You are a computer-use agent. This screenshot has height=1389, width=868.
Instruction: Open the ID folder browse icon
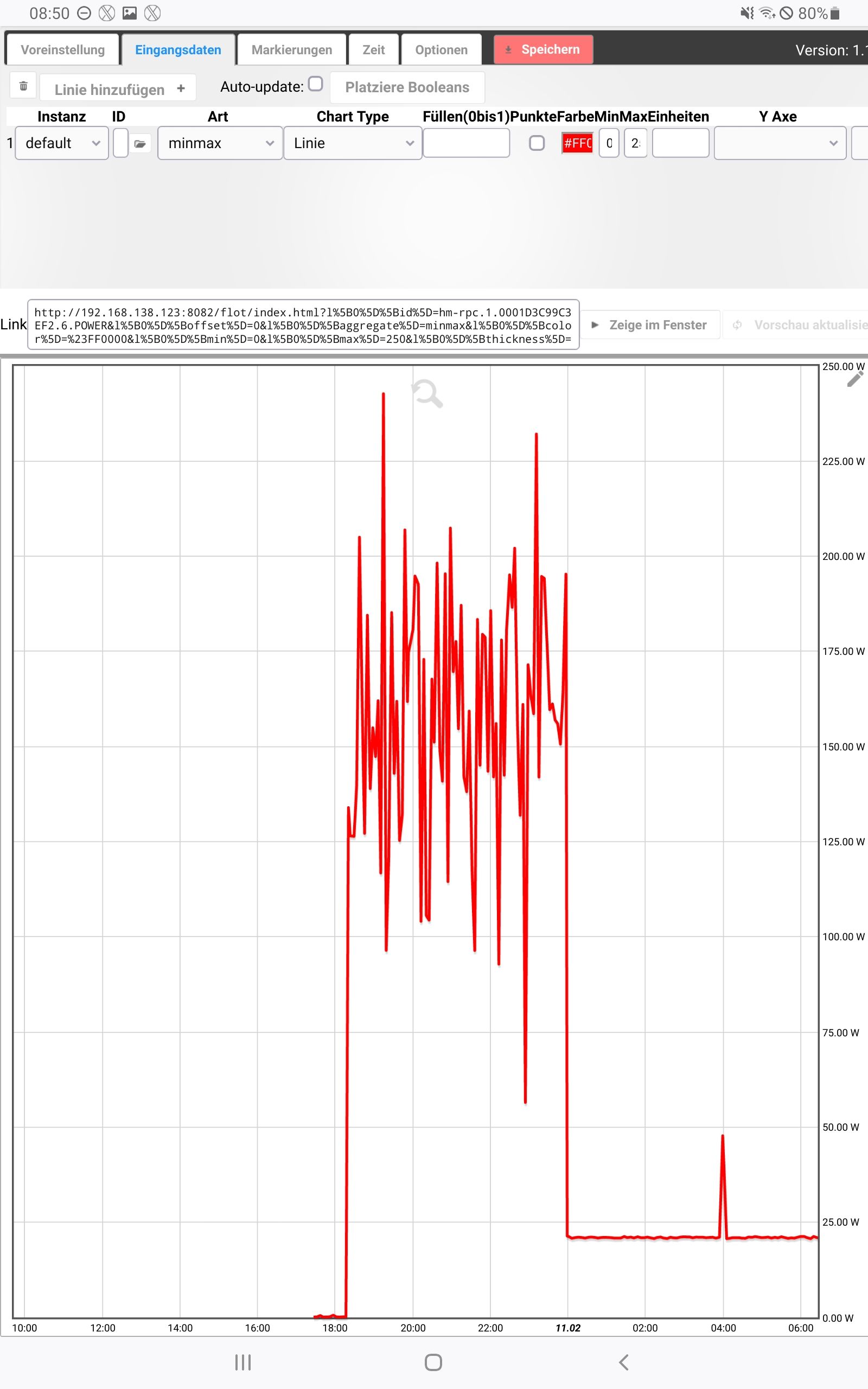[139, 143]
